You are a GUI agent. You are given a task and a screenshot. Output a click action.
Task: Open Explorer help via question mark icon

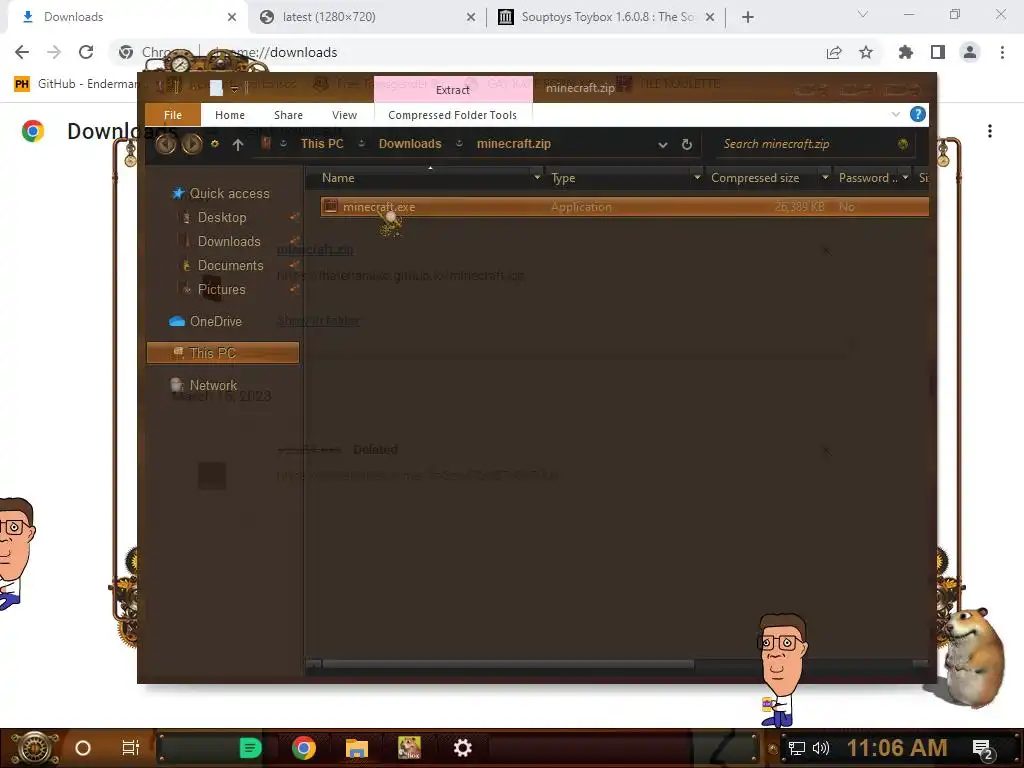click(918, 114)
